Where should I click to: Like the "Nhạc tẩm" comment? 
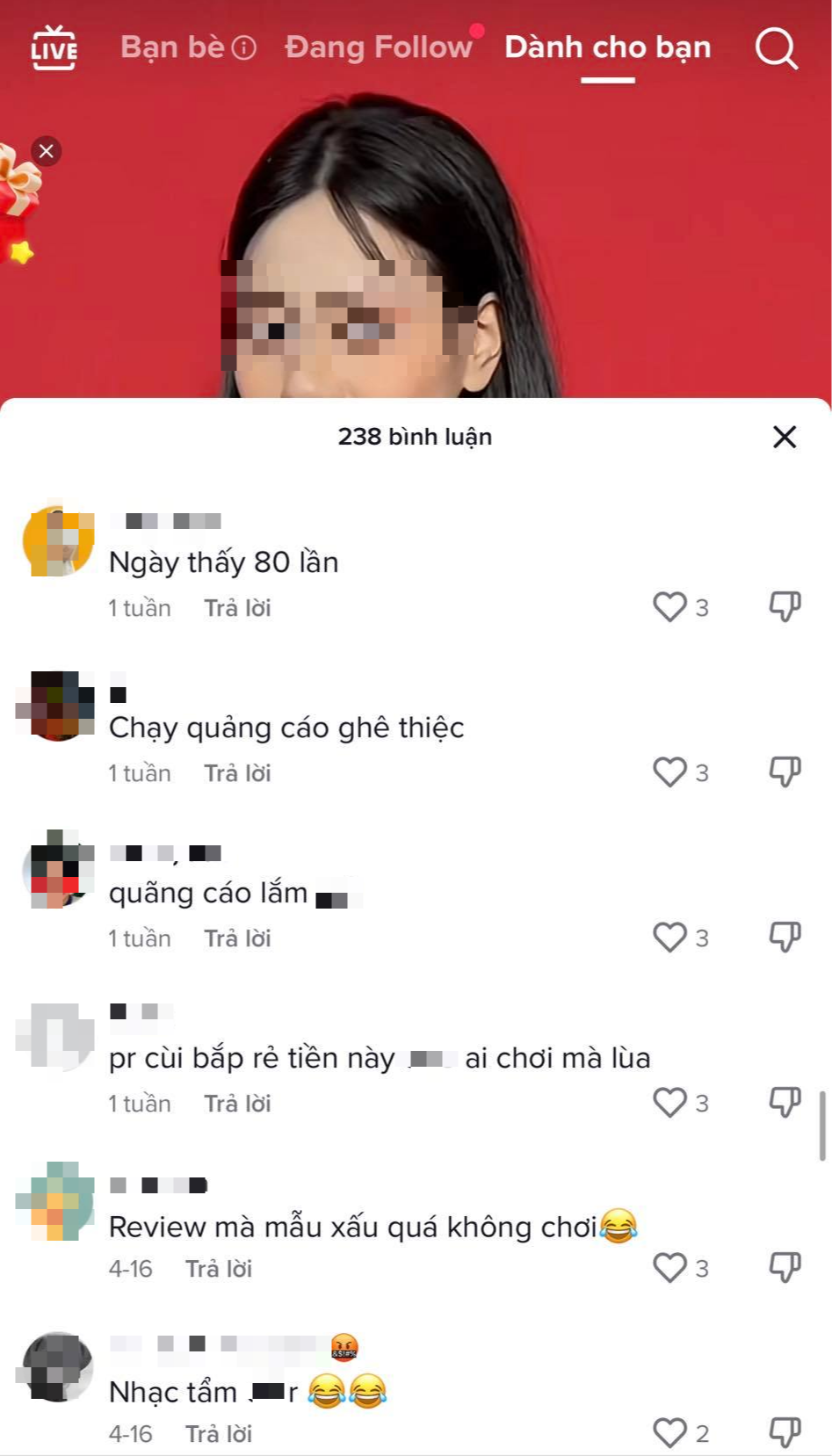669,1433
